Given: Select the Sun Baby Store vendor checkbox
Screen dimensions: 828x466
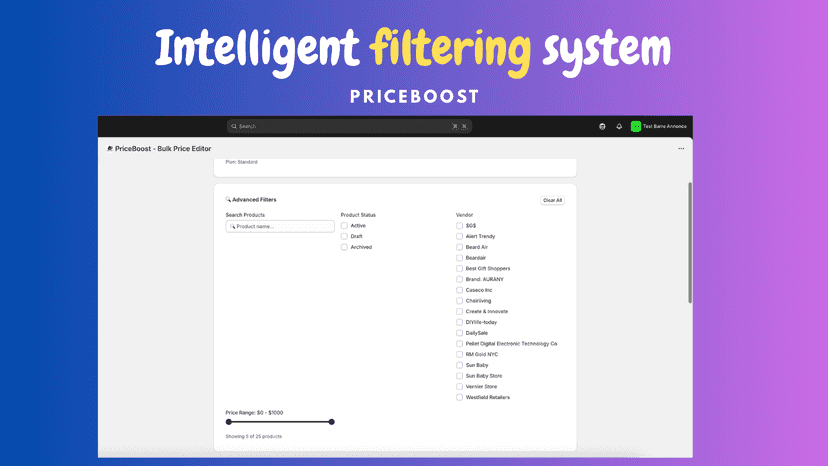Looking at the screenshot, I should pyautogui.click(x=459, y=376).
